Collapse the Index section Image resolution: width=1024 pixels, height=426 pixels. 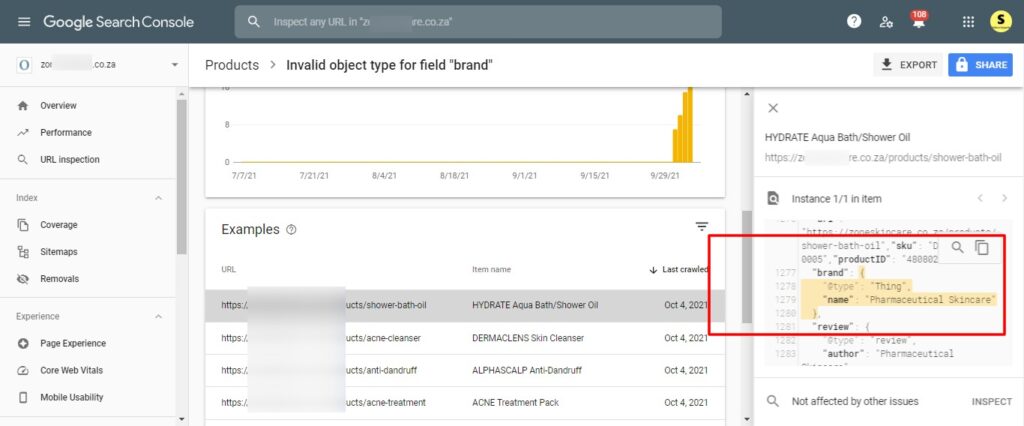tap(159, 198)
